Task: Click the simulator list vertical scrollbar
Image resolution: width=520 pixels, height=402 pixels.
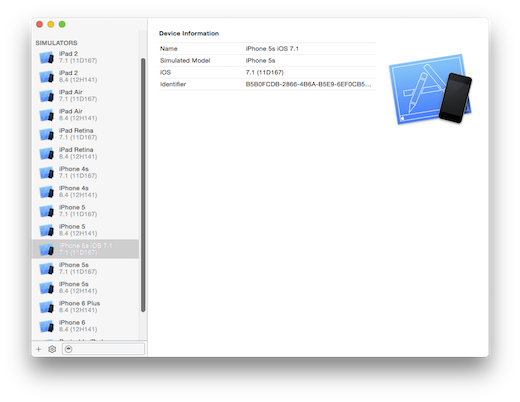Action: pyautogui.click(x=143, y=185)
